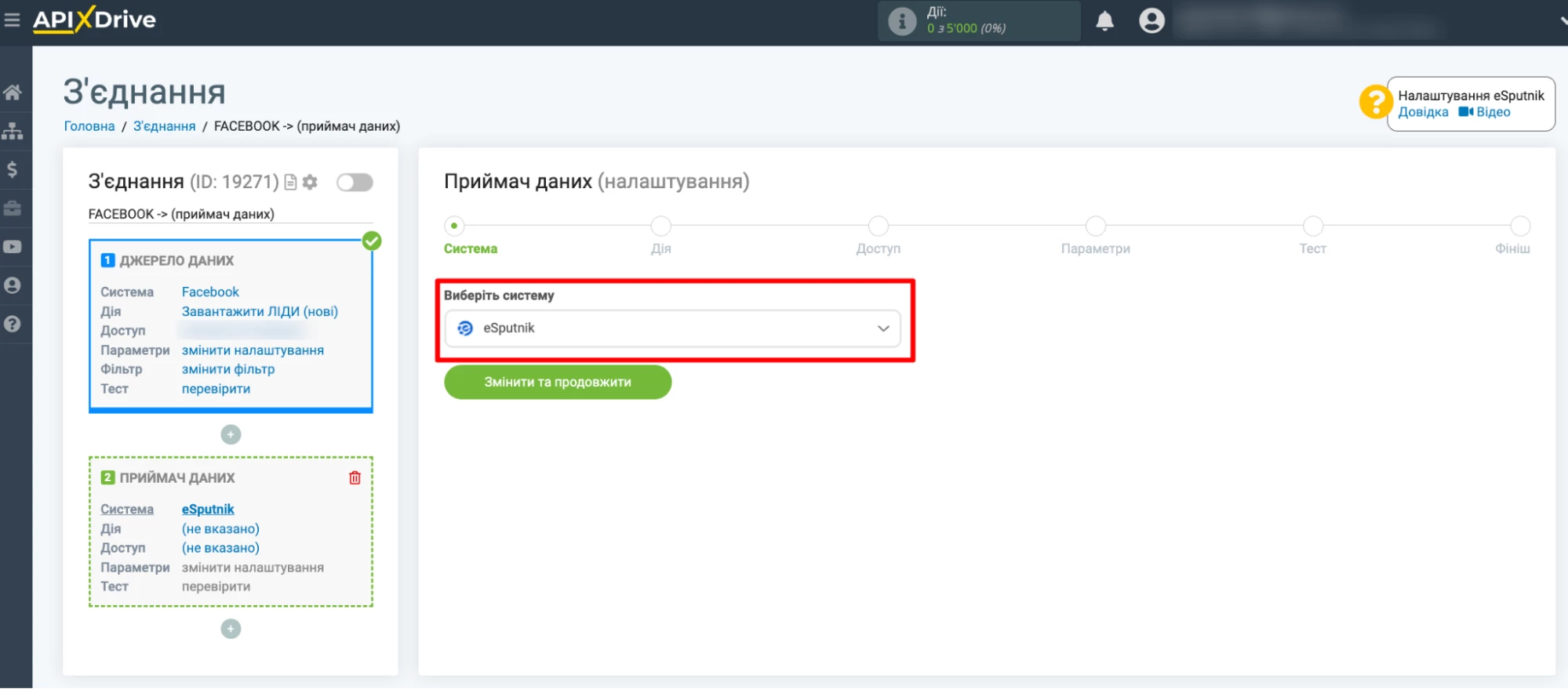This screenshot has height=689, width=1568.
Task: Click the Дії usage progress counter
Action: pos(966,28)
